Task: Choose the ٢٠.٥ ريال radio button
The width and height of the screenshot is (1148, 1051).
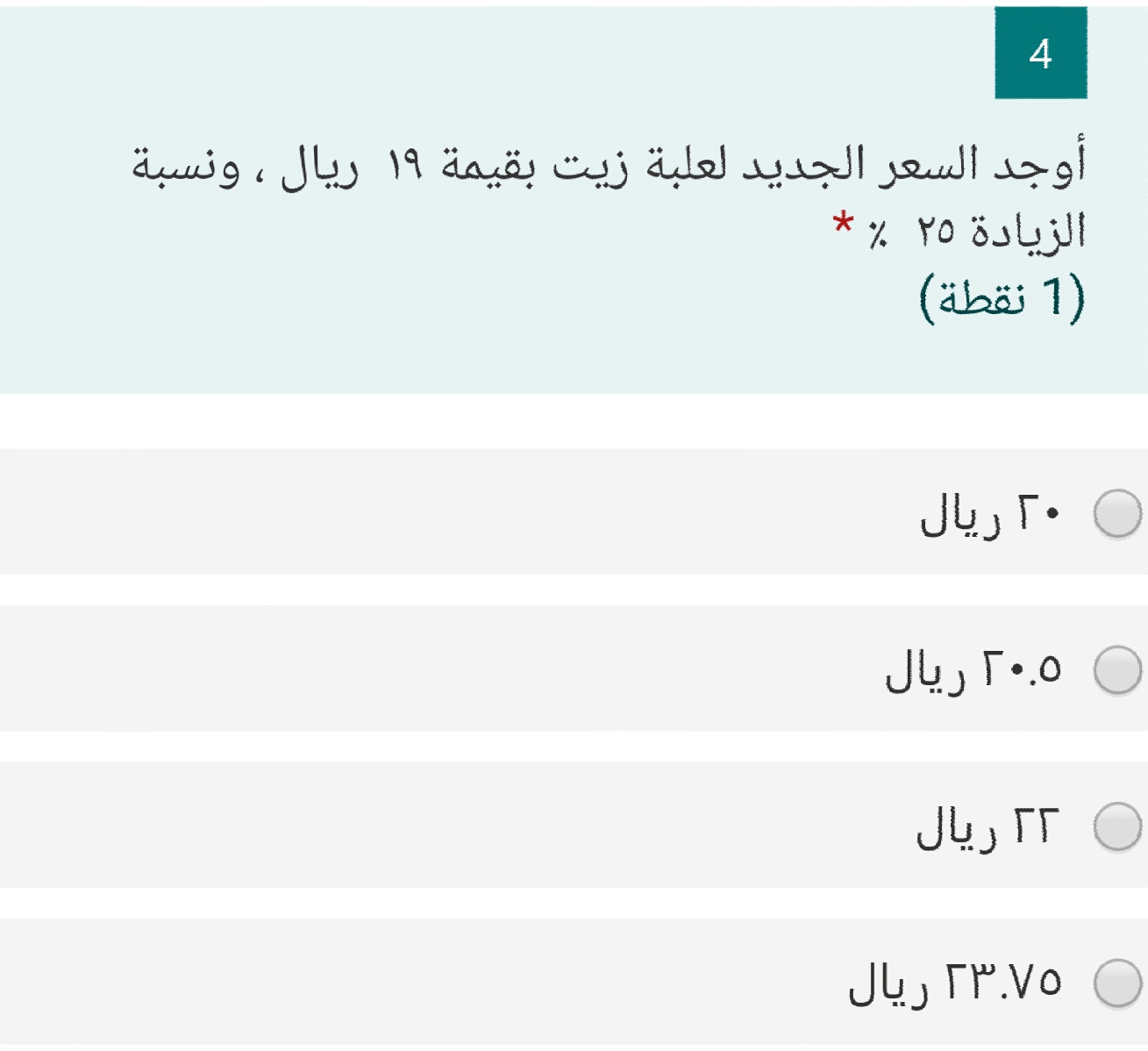Action: 1117,670
